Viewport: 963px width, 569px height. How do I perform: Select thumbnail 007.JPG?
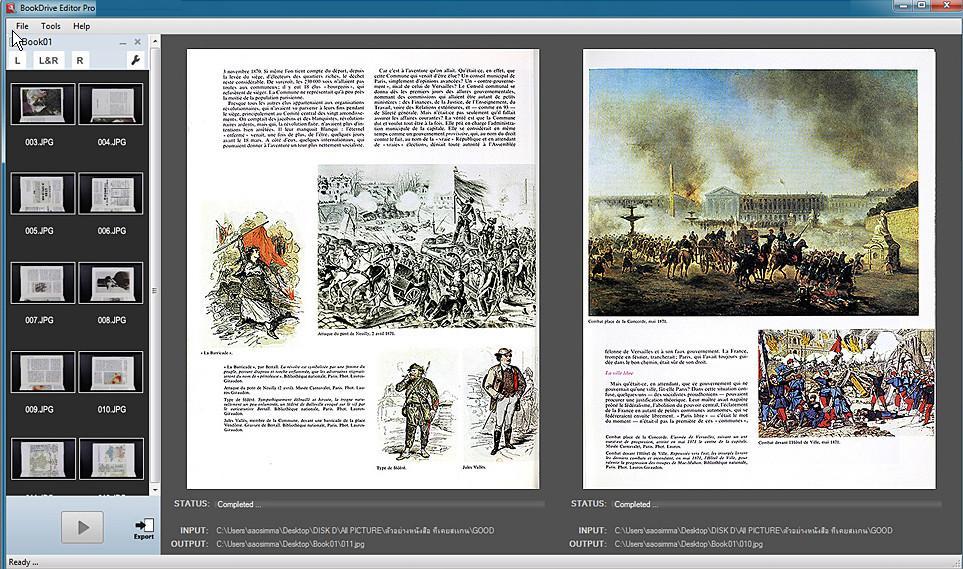pos(42,283)
